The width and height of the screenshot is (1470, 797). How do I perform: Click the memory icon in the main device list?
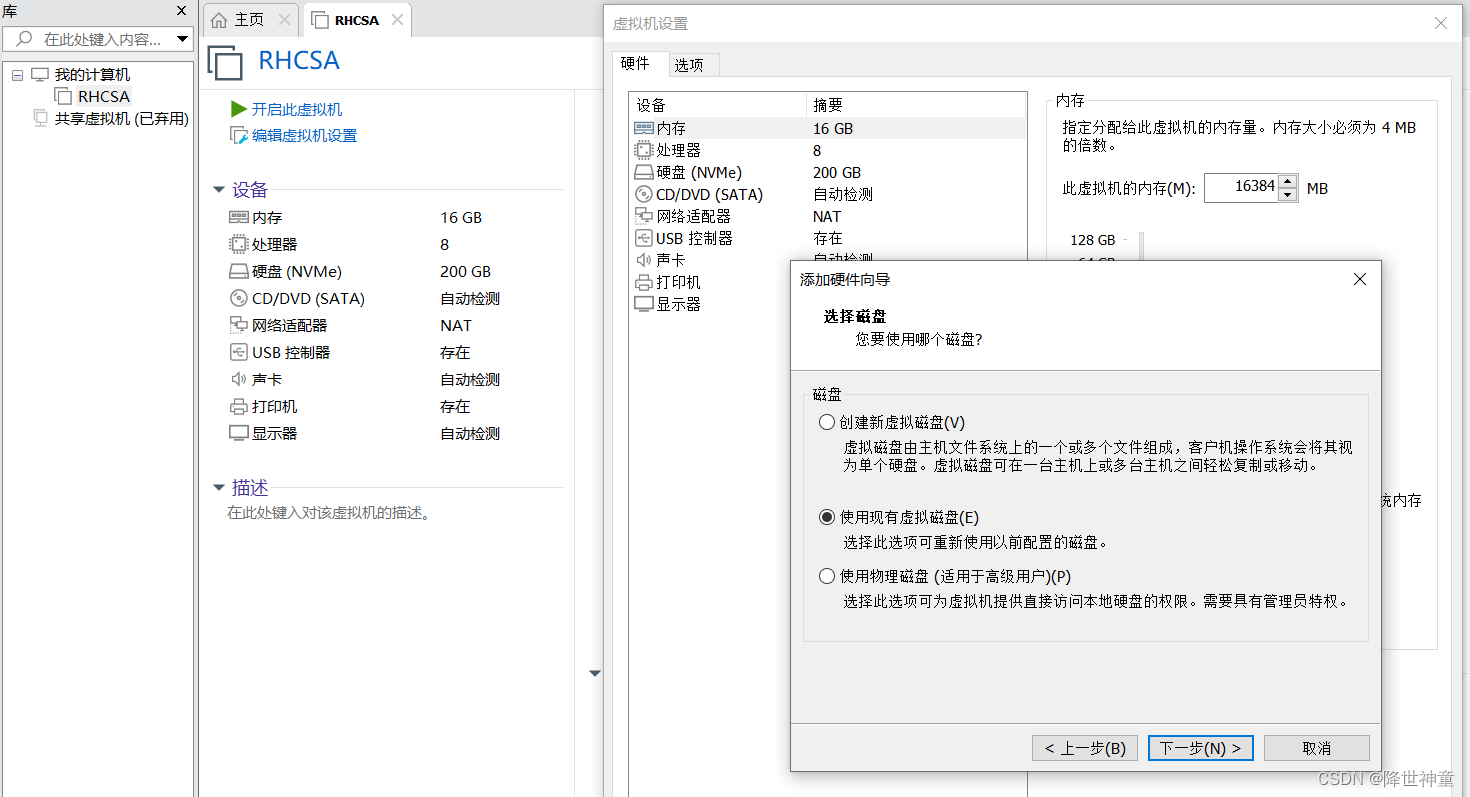pyautogui.click(x=238, y=217)
